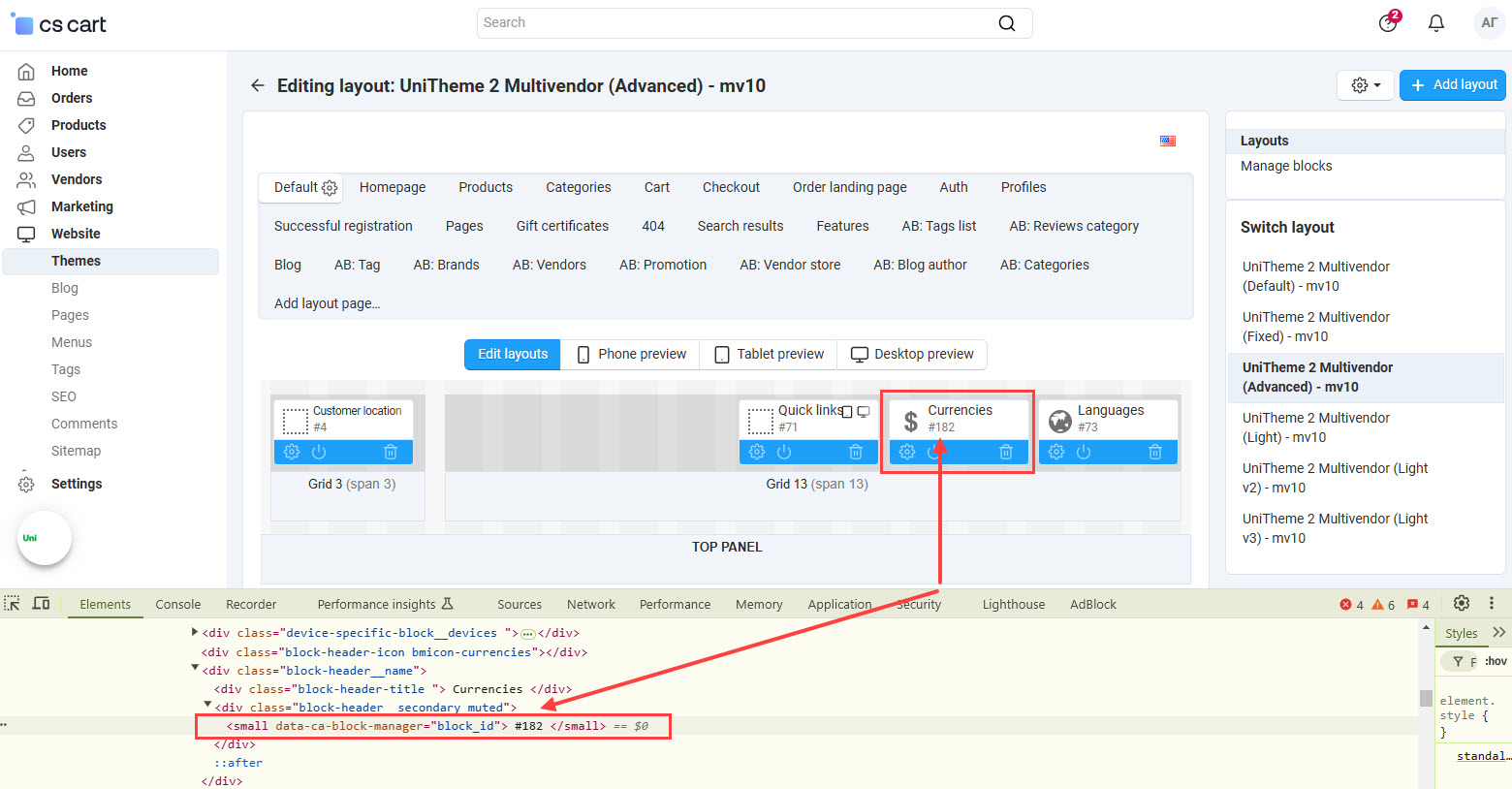Go back using the arrow next to the title

(x=257, y=85)
